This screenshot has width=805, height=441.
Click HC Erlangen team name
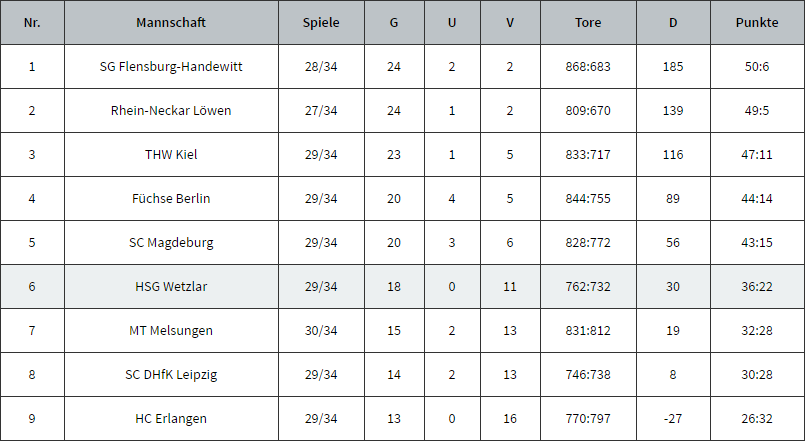click(x=171, y=418)
